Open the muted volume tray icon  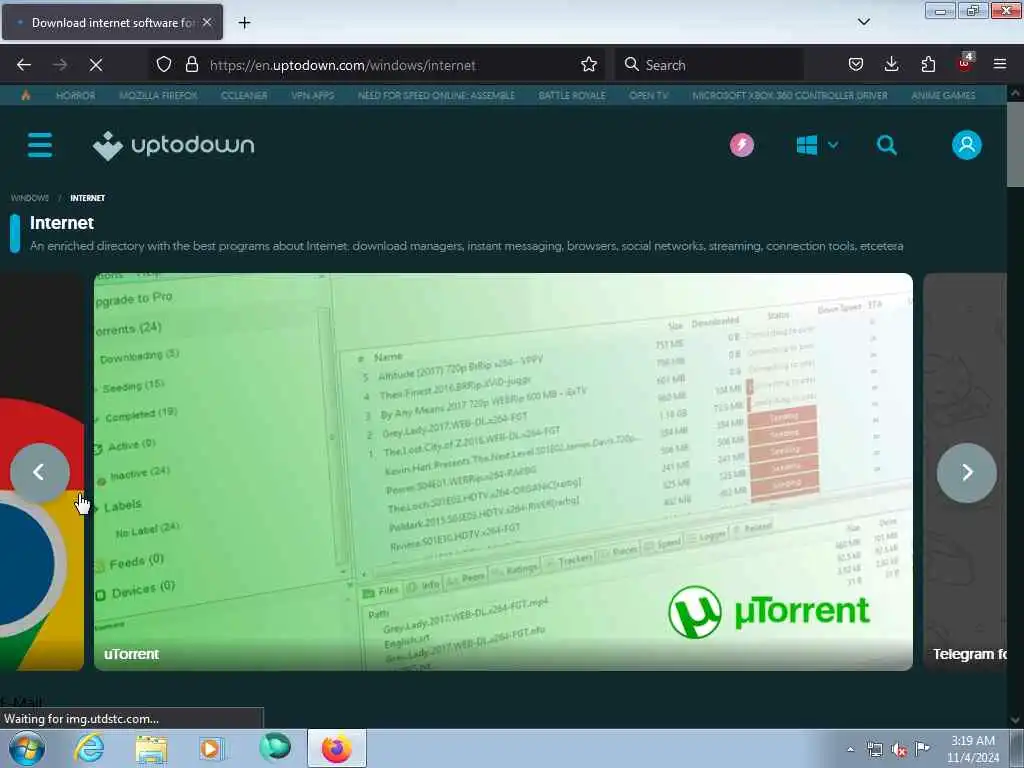point(899,750)
